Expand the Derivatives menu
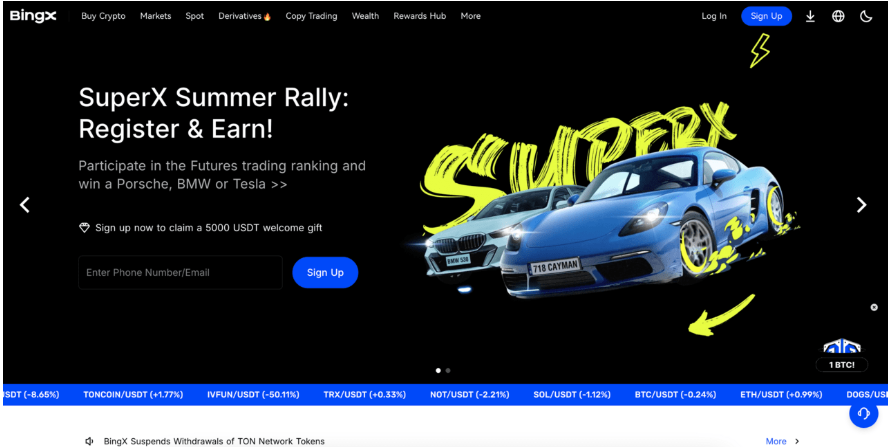Screen dimensions: 889x447 coord(244,16)
